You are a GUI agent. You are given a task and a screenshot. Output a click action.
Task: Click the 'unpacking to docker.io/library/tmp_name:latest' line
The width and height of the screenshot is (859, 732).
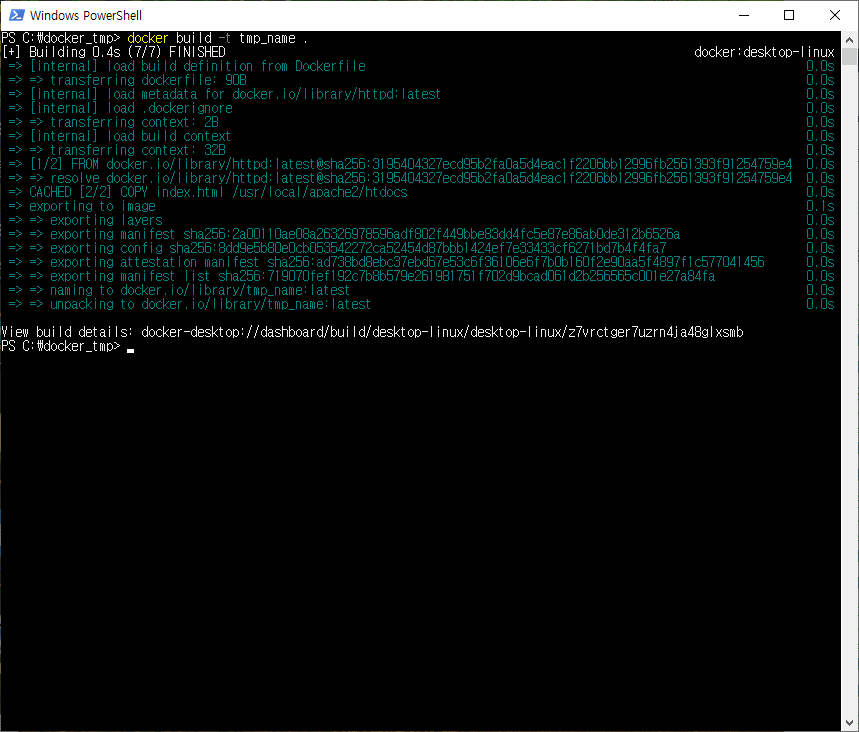click(190, 304)
